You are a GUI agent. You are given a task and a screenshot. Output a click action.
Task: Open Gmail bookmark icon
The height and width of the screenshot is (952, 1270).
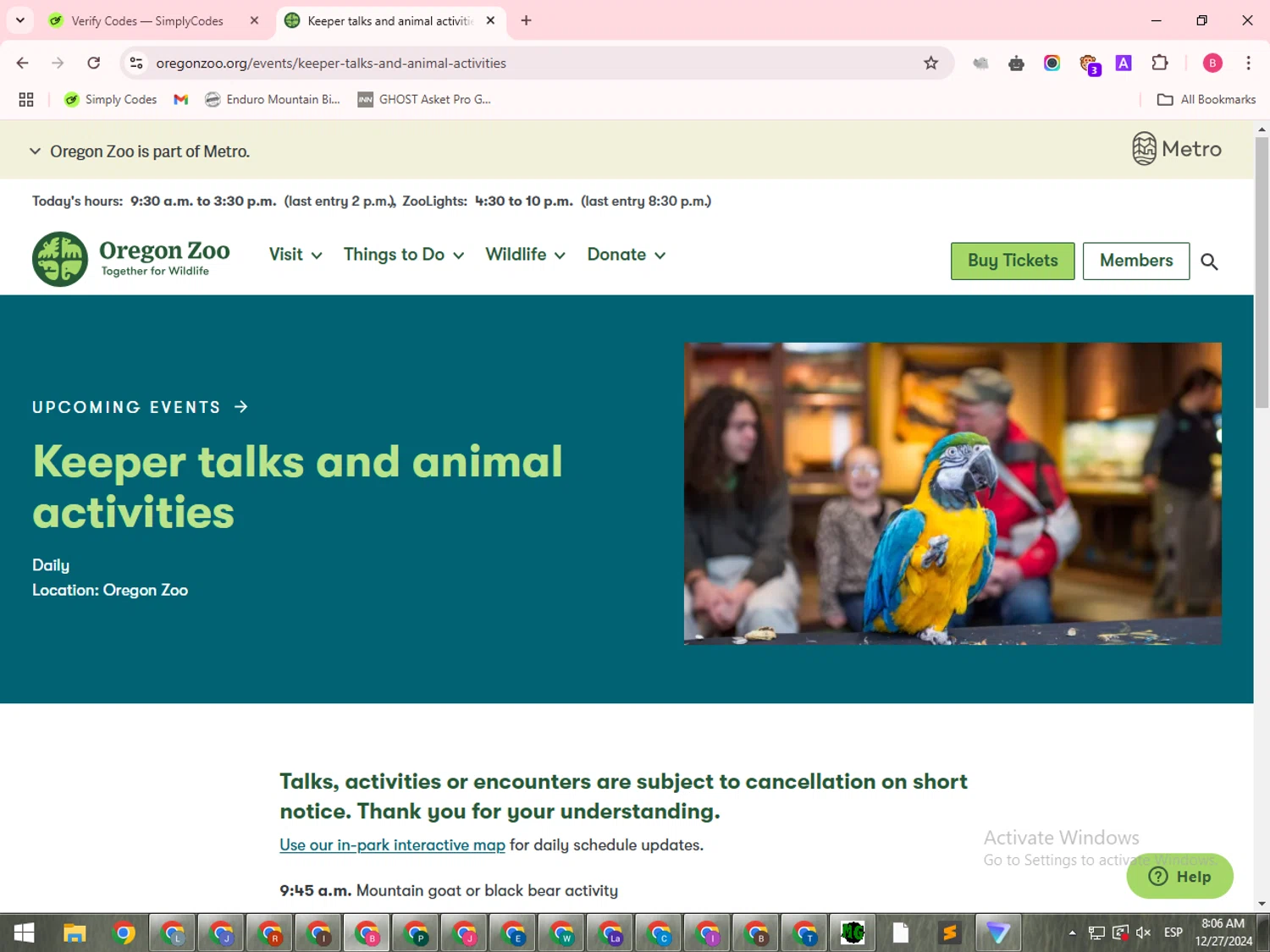[x=180, y=100]
